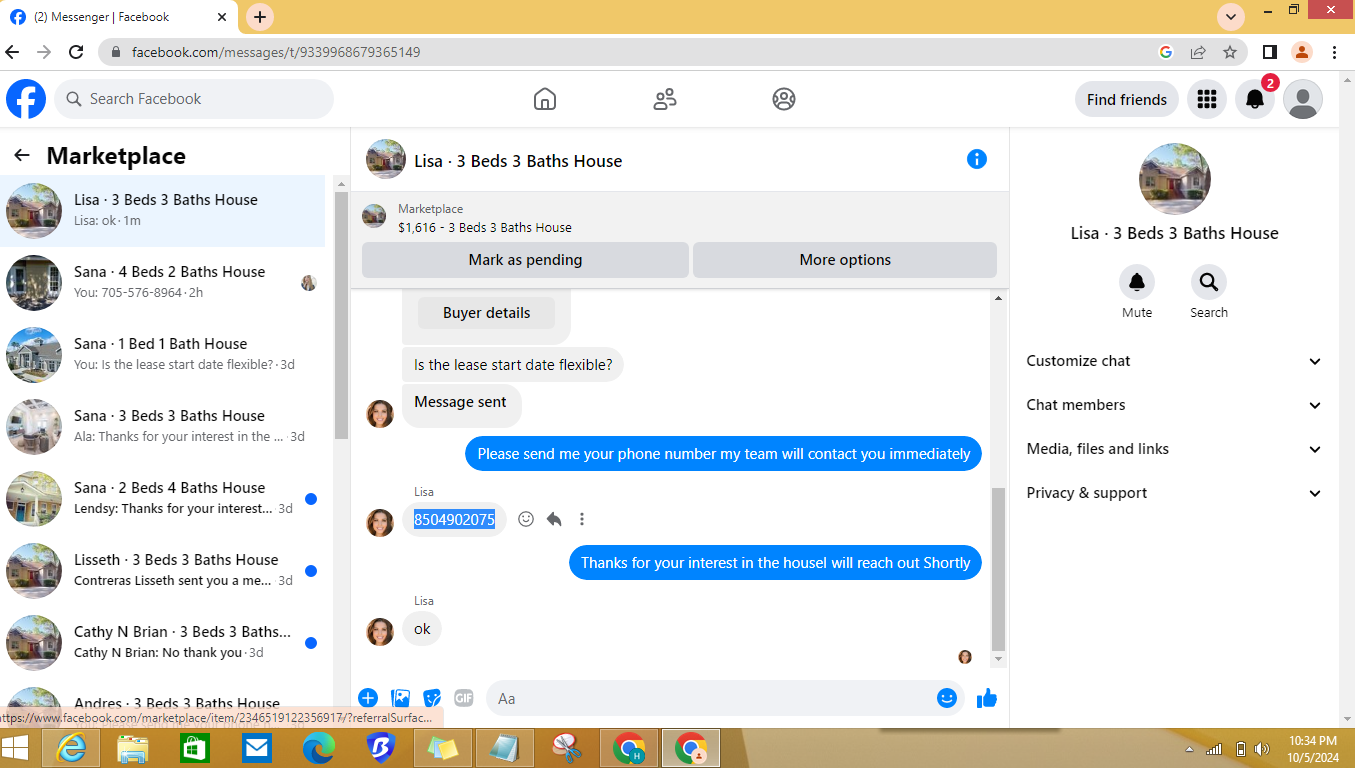
Task: Open the notifications bell with badge
Action: [x=1255, y=99]
